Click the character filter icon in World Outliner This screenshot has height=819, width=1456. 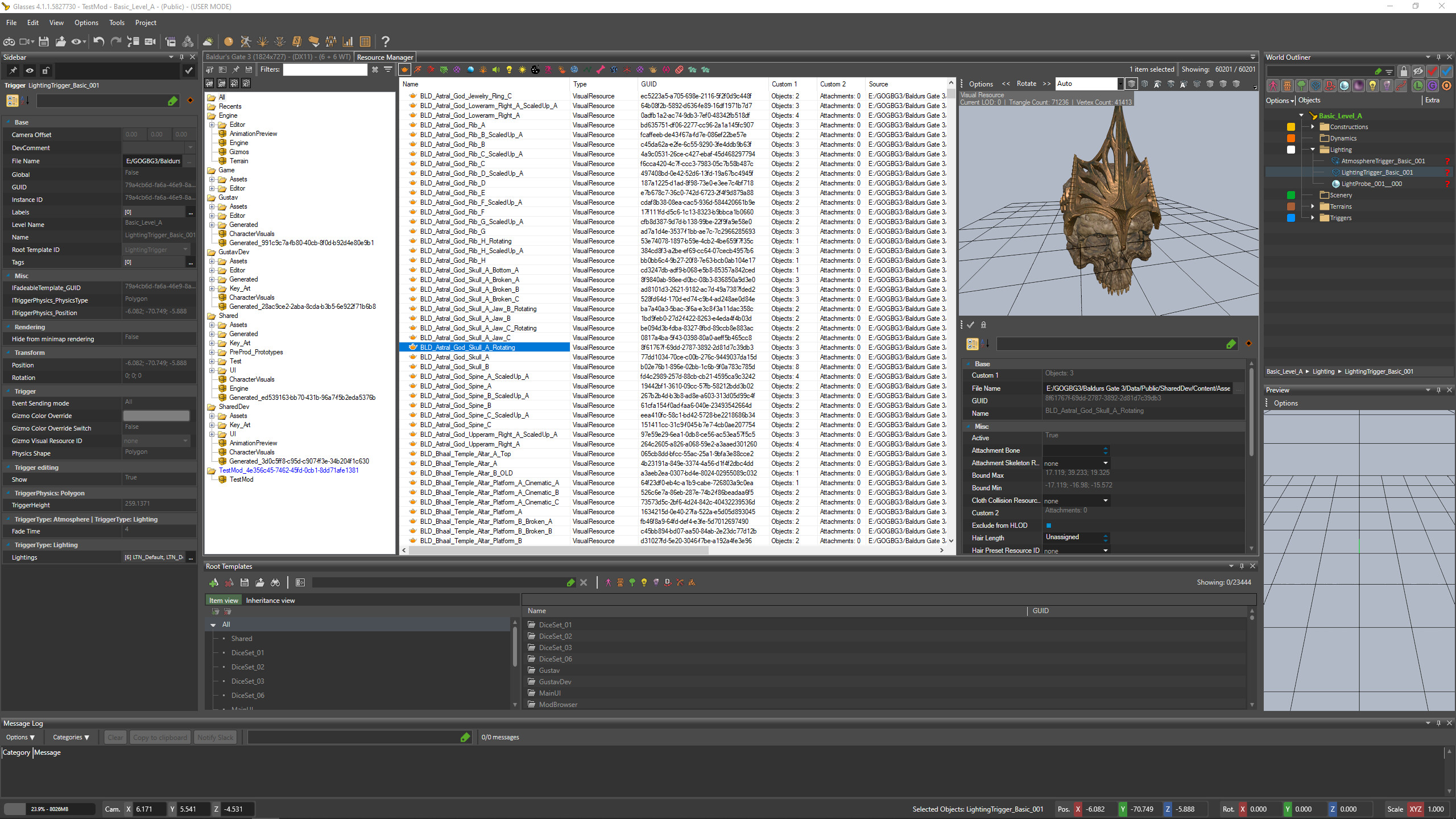[x=1273, y=85]
